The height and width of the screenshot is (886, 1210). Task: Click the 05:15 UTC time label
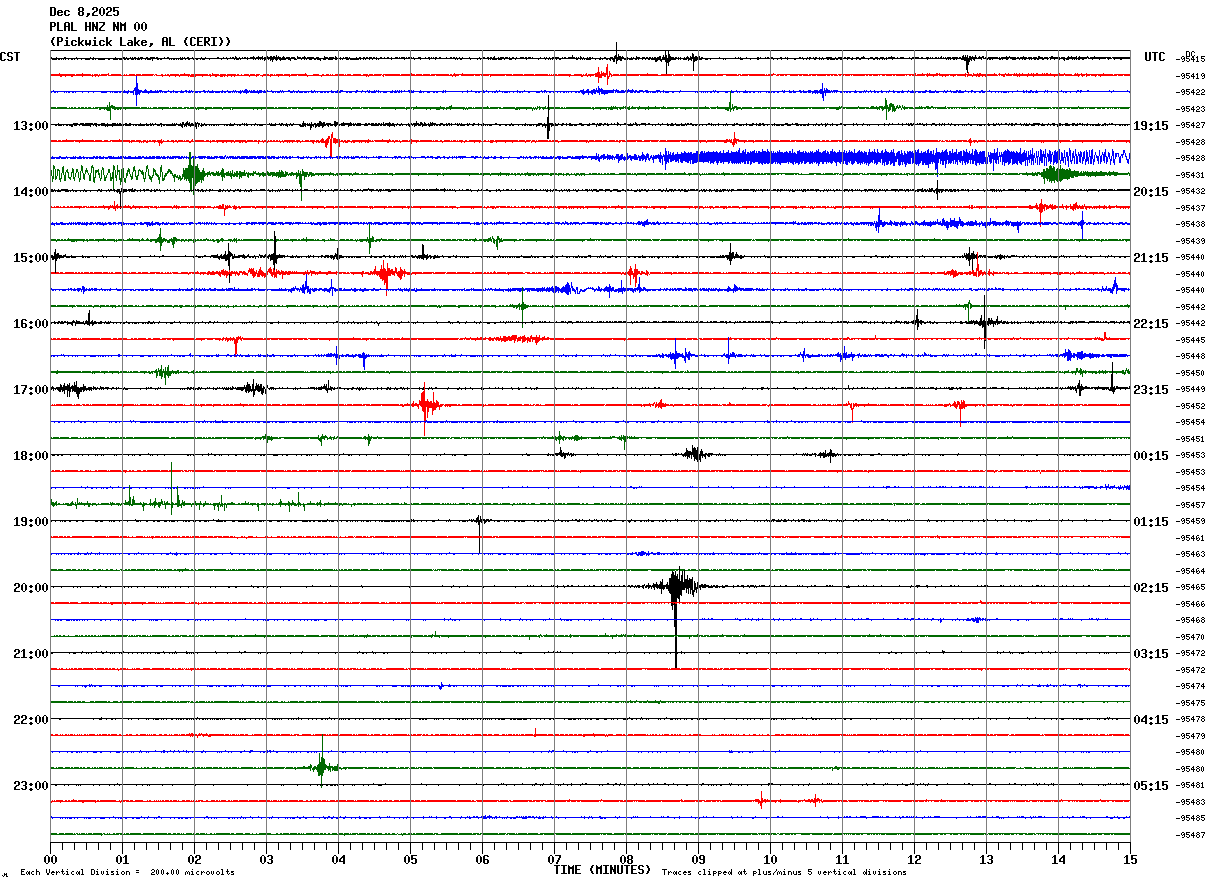click(x=1151, y=785)
